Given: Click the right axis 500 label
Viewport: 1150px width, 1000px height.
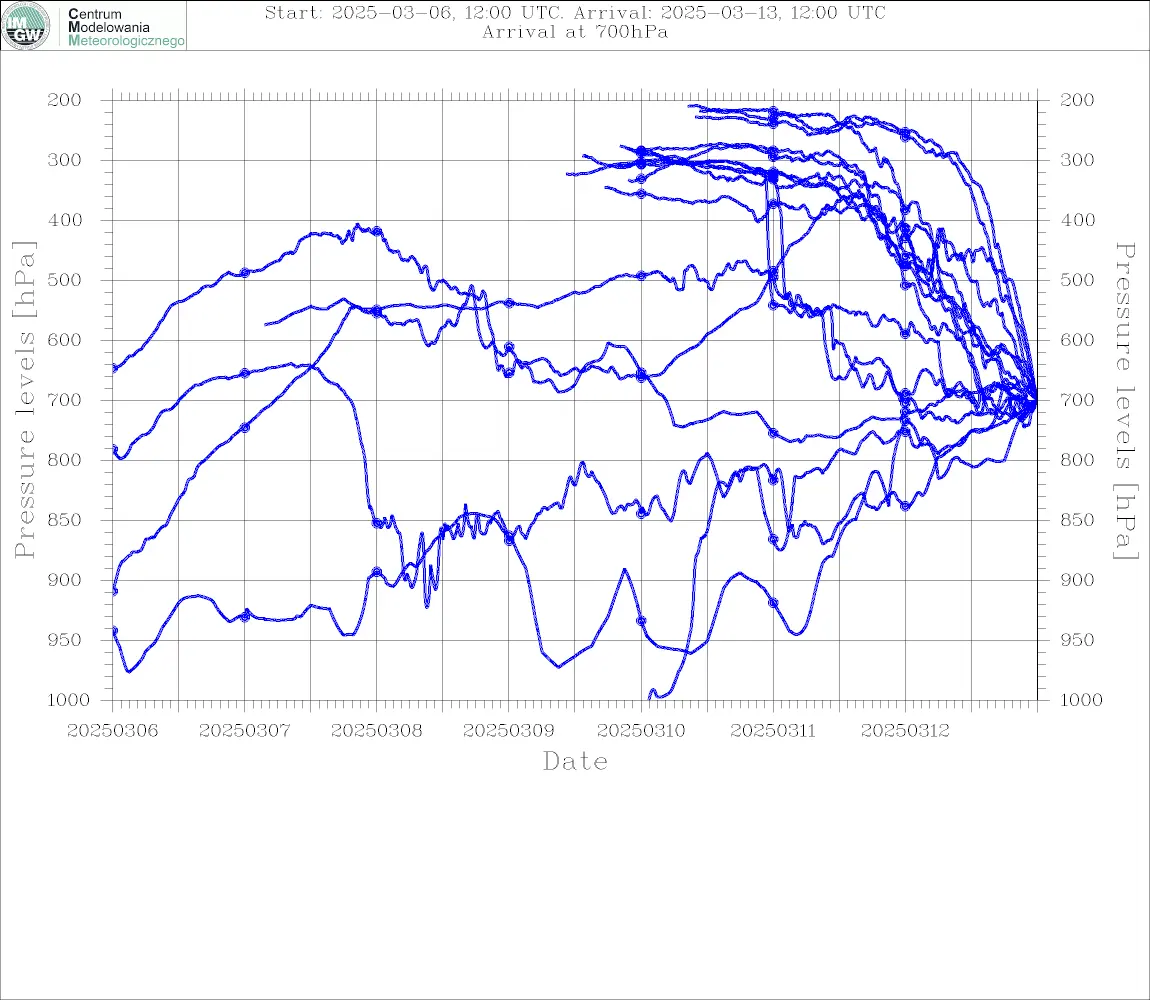Looking at the screenshot, I should point(1077,280).
